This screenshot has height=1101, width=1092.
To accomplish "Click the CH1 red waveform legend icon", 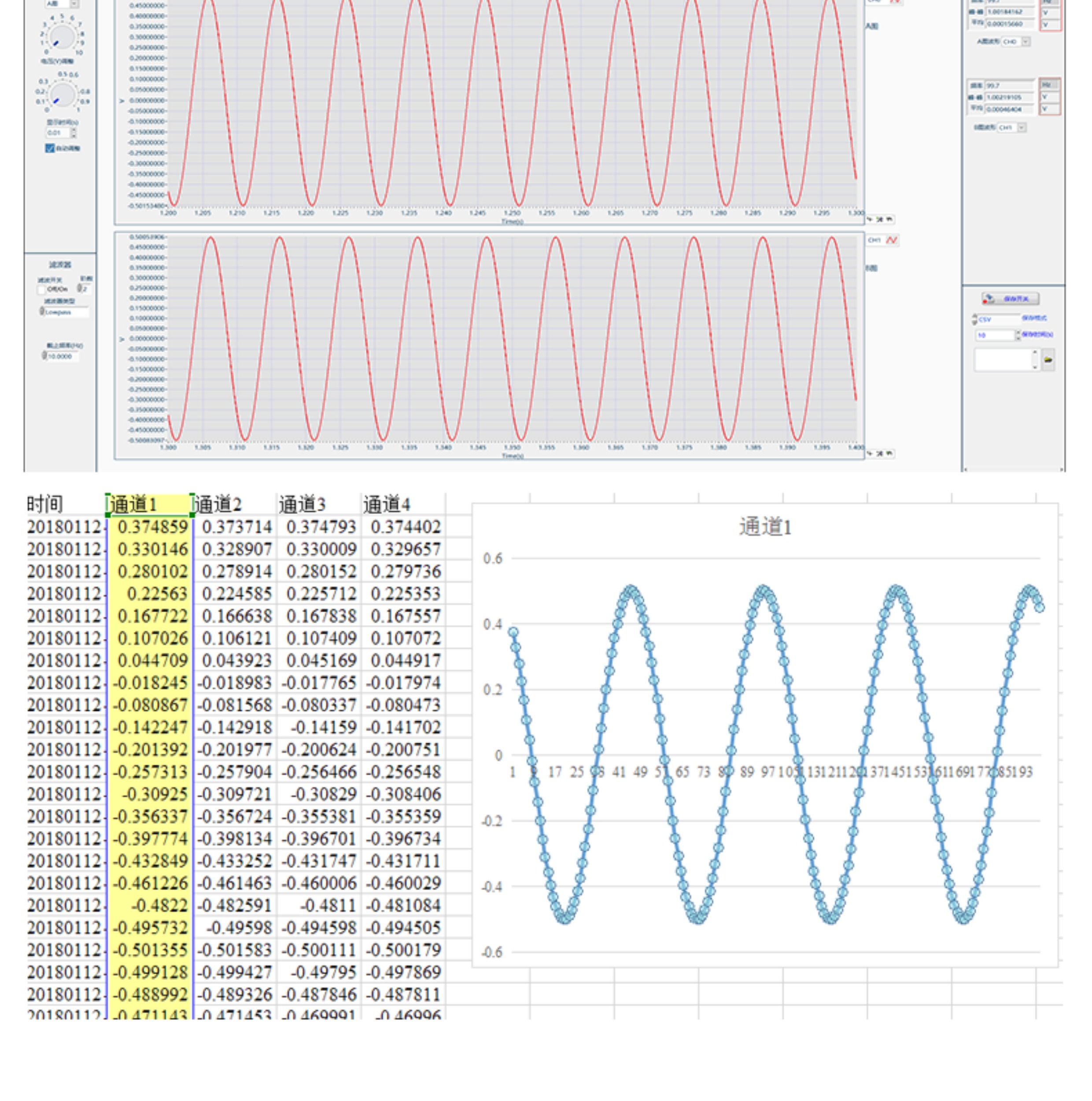I will pos(892,240).
